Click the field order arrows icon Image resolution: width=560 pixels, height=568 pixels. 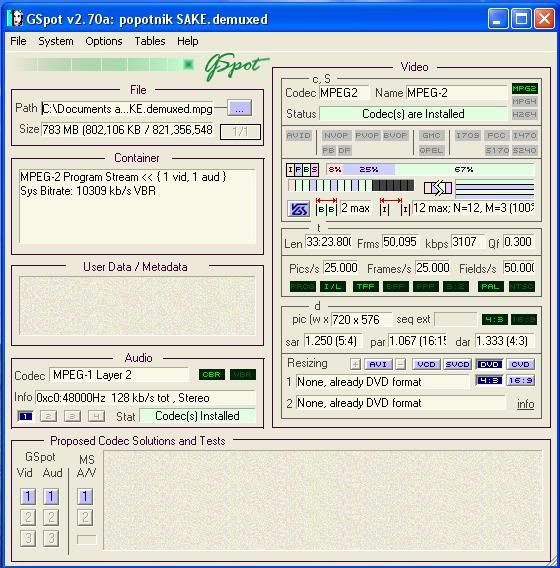click(438, 188)
